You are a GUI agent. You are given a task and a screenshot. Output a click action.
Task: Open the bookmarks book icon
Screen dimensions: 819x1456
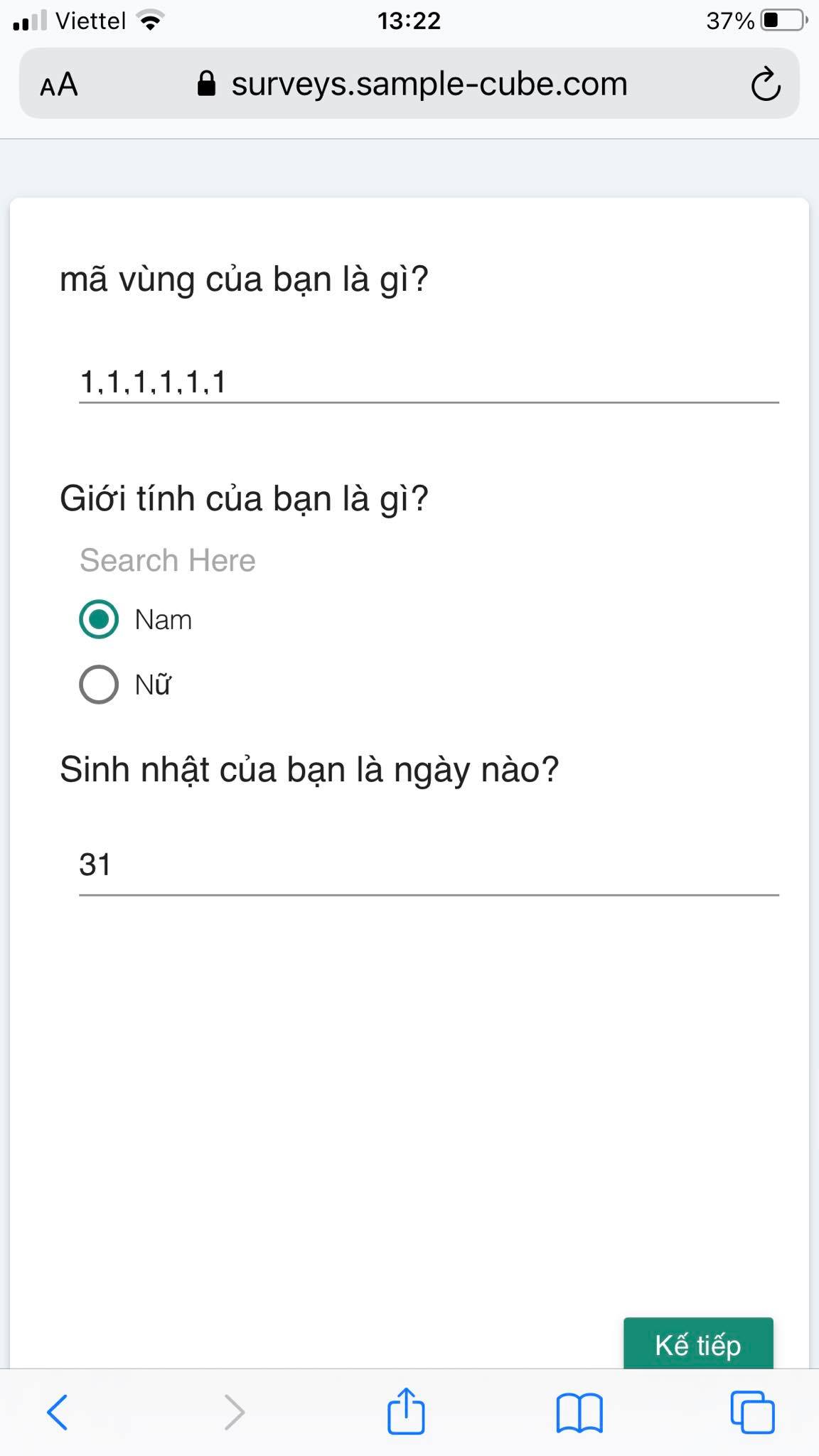(x=579, y=1412)
